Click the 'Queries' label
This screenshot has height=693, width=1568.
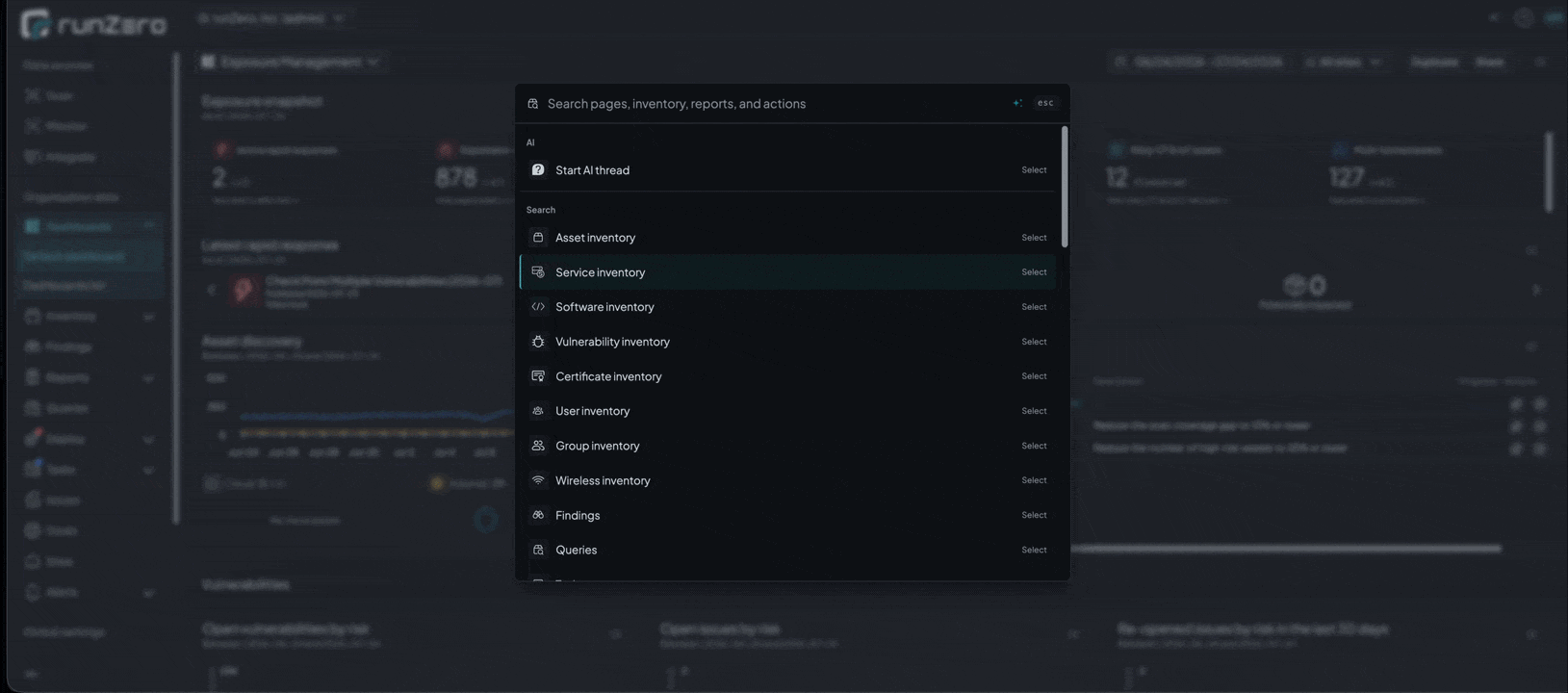tap(576, 550)
